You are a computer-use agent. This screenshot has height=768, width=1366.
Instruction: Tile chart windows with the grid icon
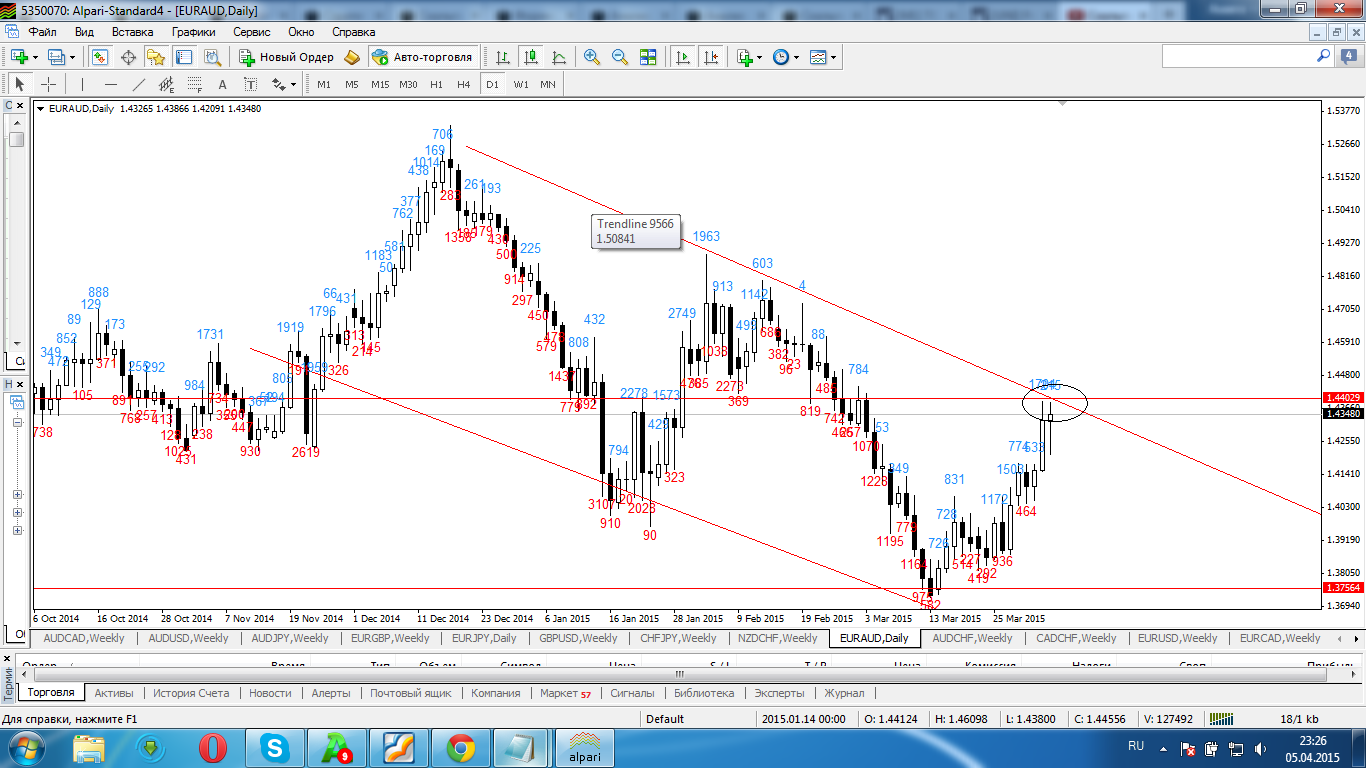(648, 57)
